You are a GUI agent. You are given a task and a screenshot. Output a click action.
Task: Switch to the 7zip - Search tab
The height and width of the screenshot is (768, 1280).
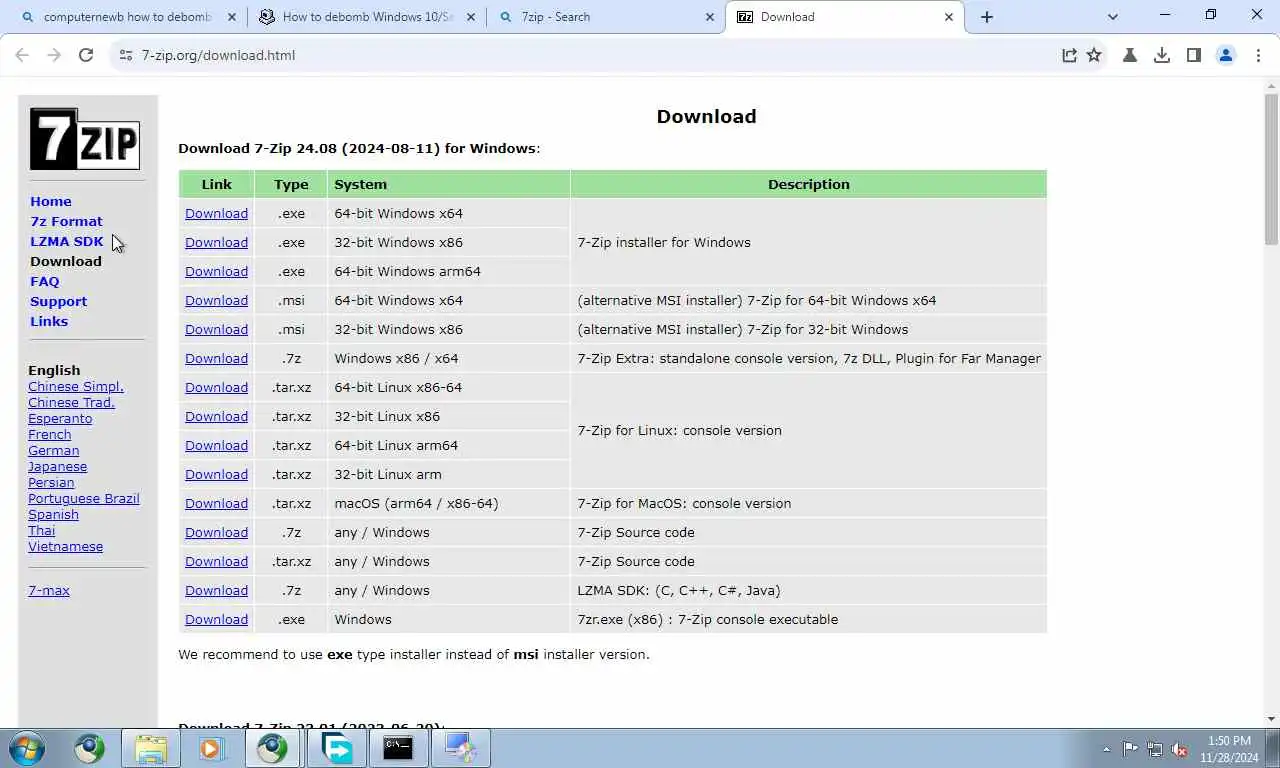604,17
